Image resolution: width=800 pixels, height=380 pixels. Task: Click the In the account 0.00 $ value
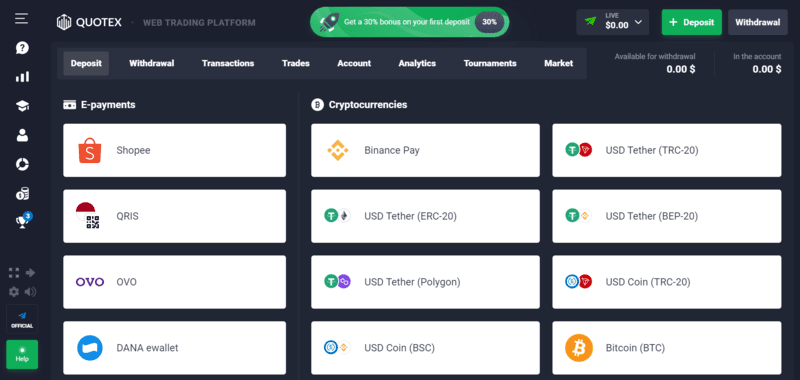pyautogui.click(x=766, y=69)
